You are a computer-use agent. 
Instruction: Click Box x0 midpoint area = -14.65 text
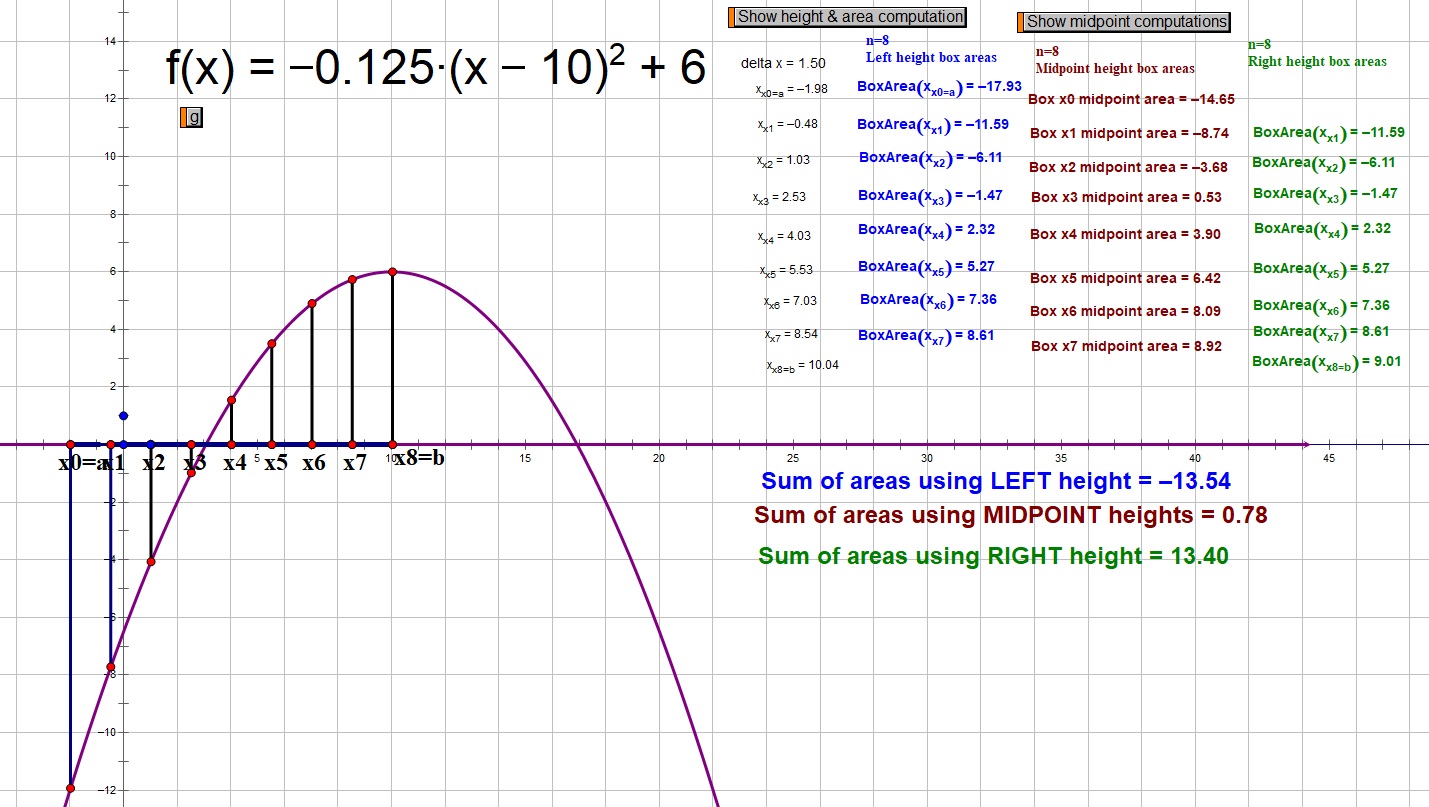[x=1131, y=99]
